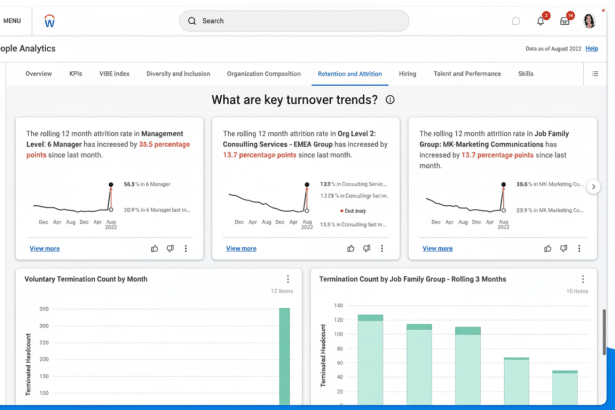
Task: Switch to the Overview tab
Action: [38, 74]
